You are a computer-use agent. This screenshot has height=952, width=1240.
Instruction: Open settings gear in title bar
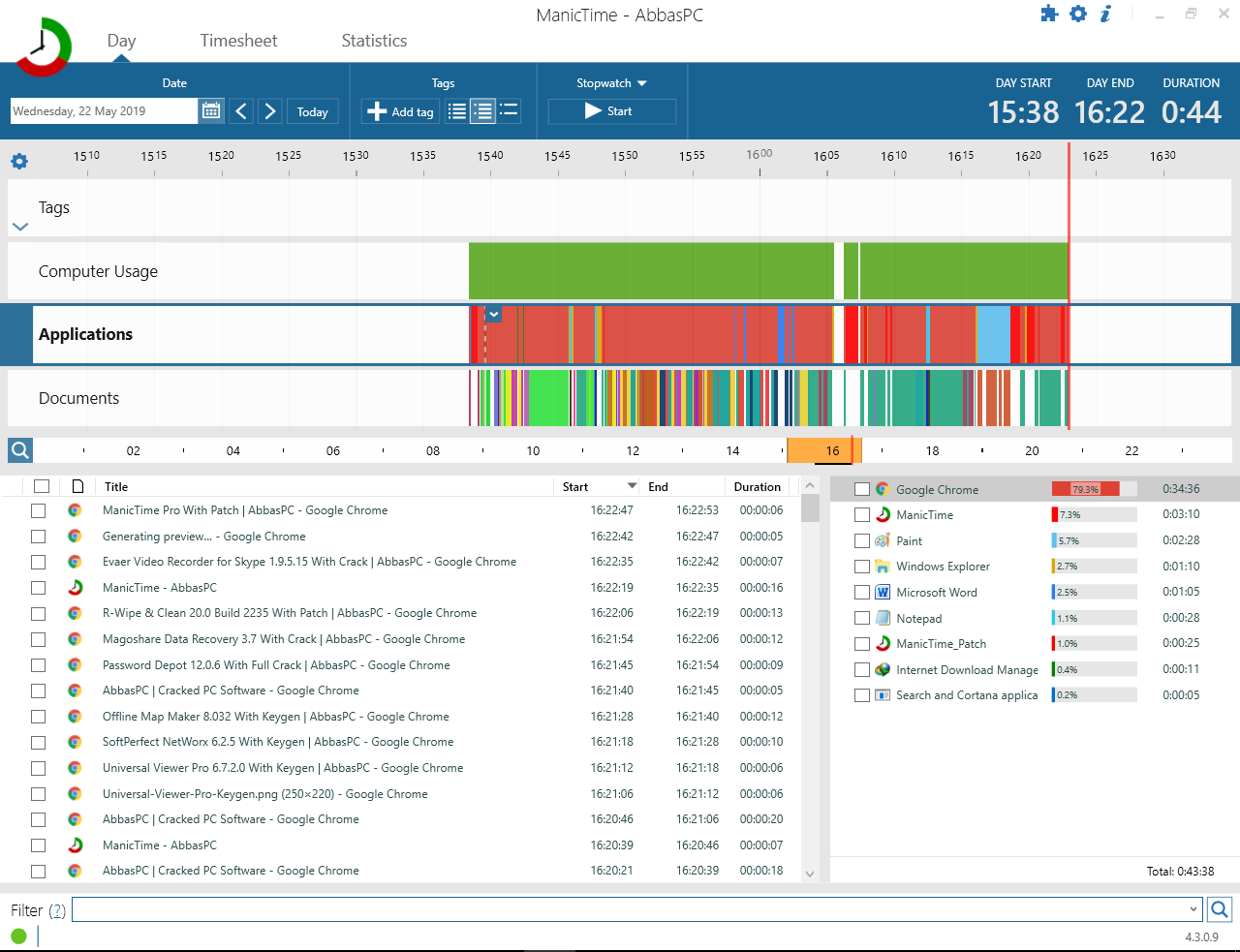click(1078, 14)
